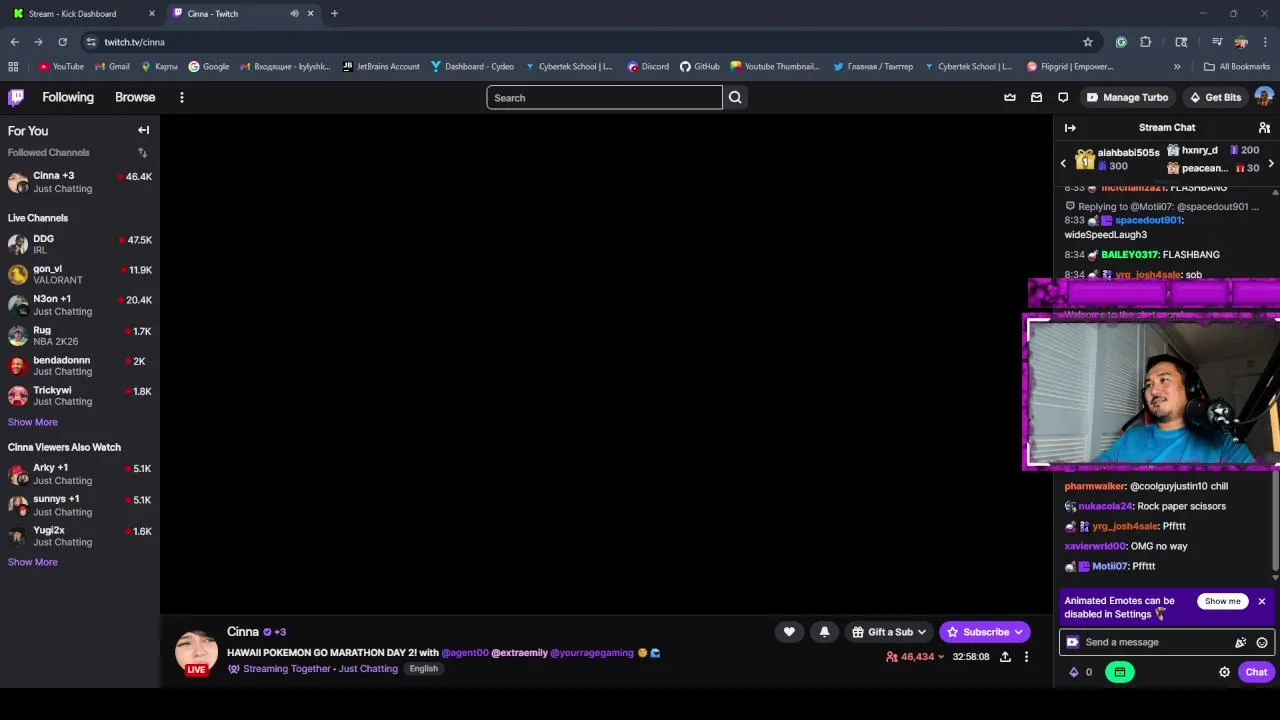Toggle stream notifications bell
The width and height of the screenshot is (1280, 720).
pyautogui.click(x=824, y=632)
